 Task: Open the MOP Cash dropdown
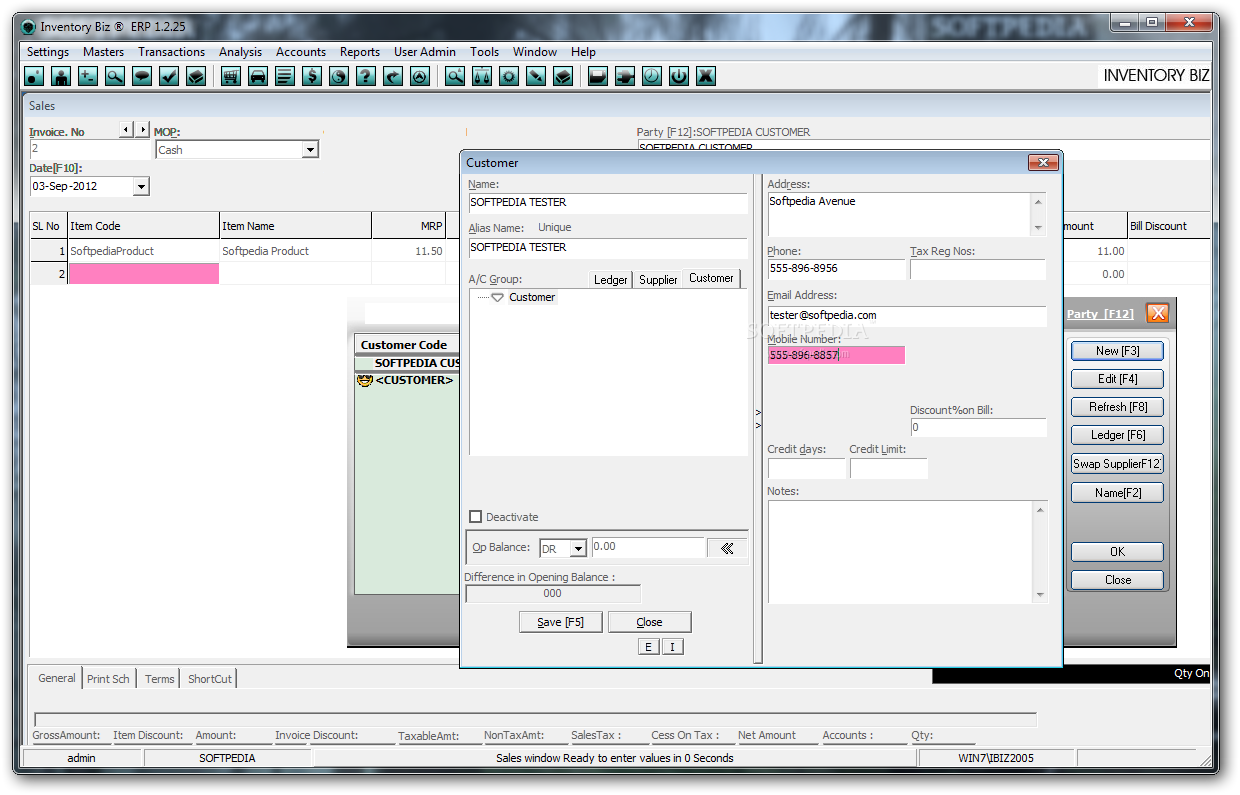click(x=310, y=150)
